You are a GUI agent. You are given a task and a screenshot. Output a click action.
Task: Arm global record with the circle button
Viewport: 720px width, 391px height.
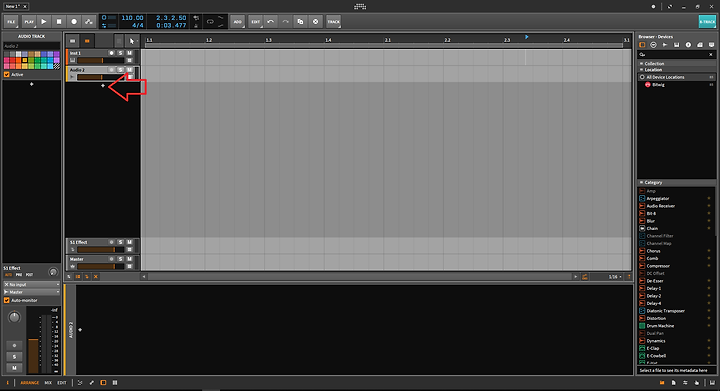pos(74,22)
